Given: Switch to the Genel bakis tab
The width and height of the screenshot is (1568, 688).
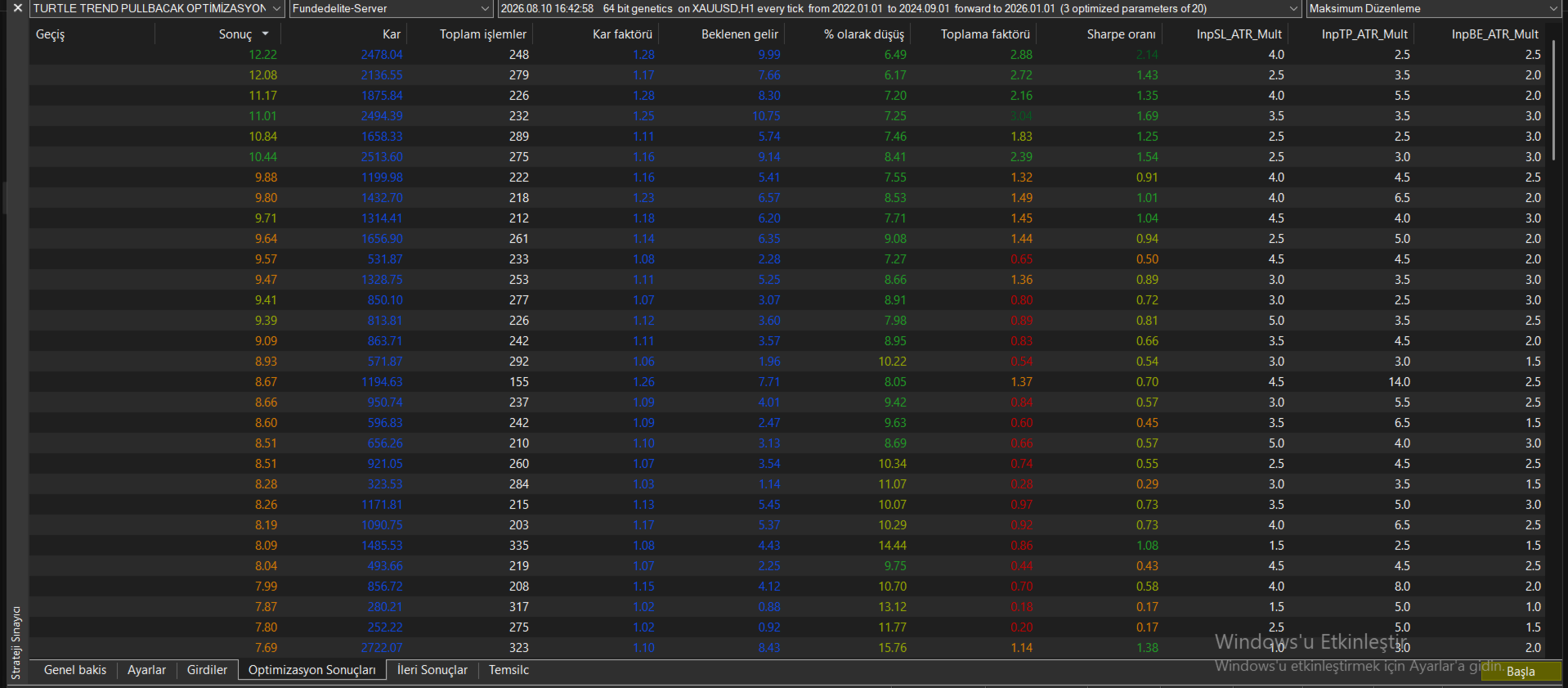Looking at the screenshot, I should click(75, 670).
